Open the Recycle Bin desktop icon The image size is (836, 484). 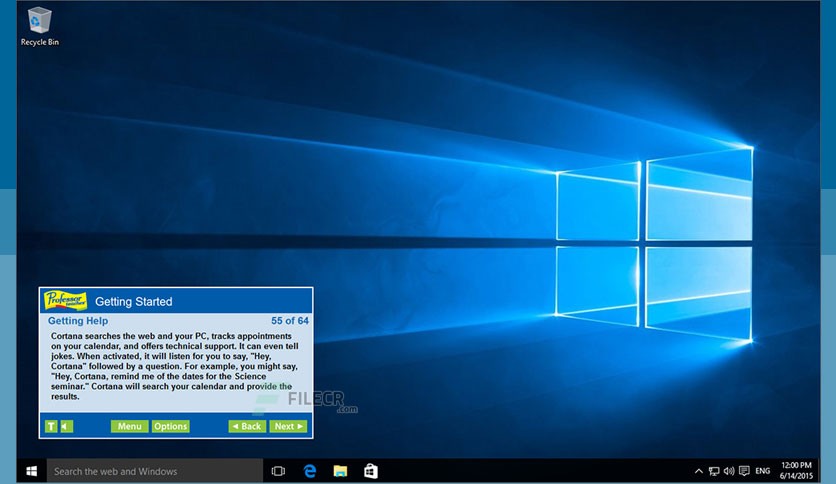click(39, 27)
